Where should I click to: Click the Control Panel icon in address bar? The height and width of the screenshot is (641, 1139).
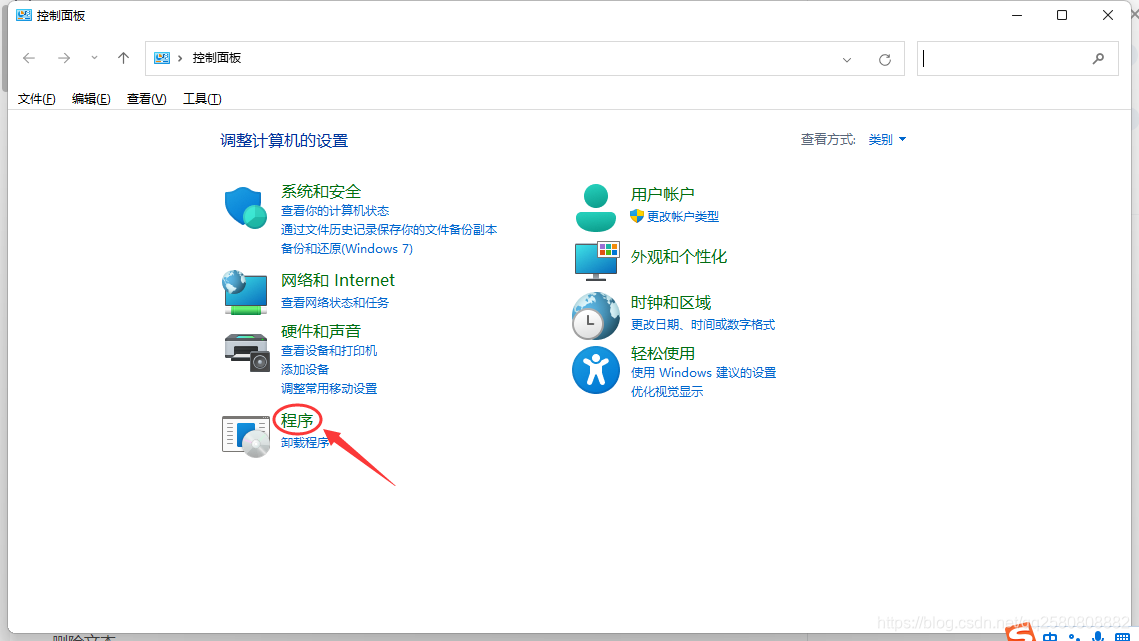162,58
